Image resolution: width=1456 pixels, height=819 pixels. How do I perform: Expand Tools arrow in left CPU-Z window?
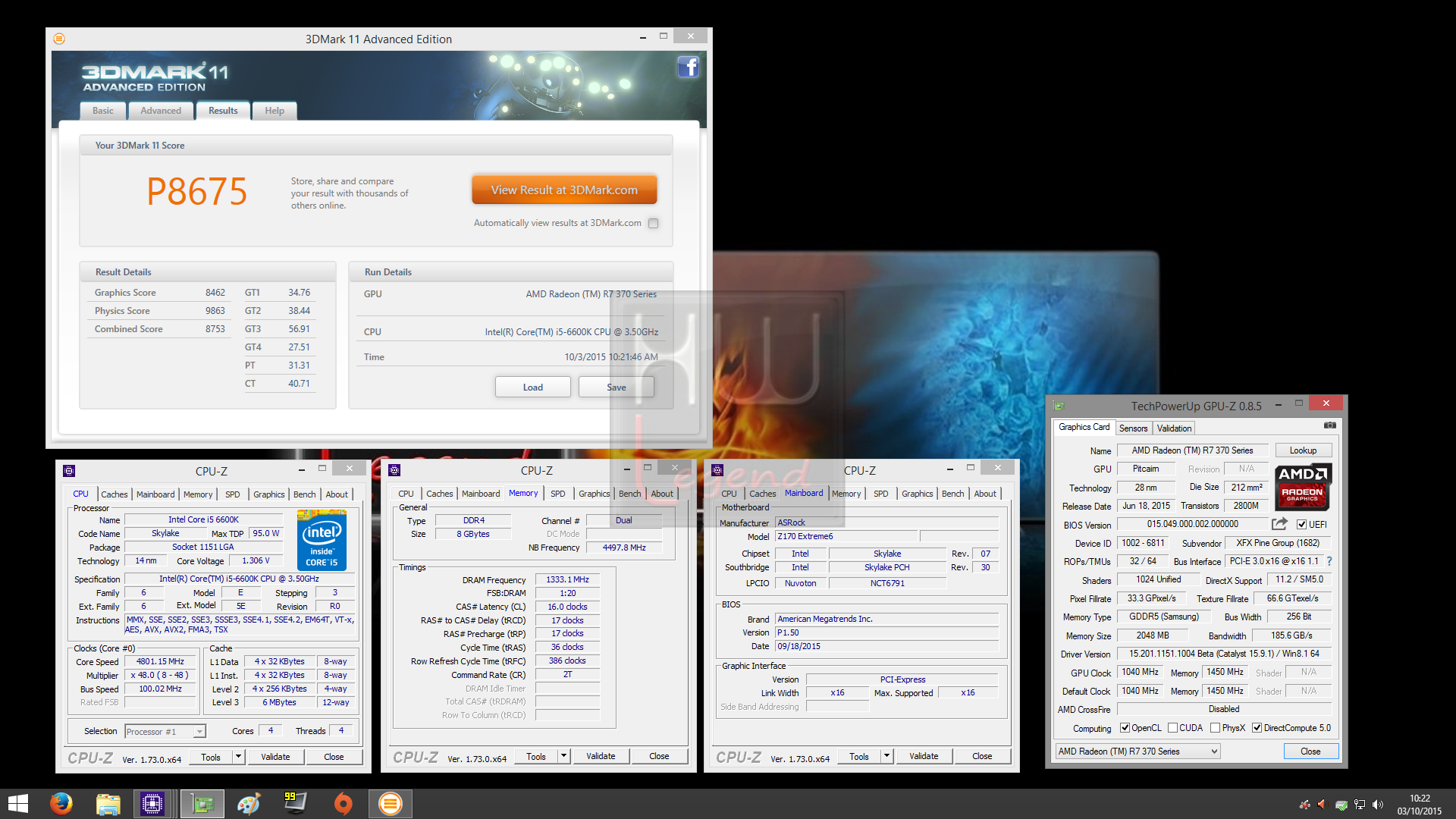click(238, 757)
